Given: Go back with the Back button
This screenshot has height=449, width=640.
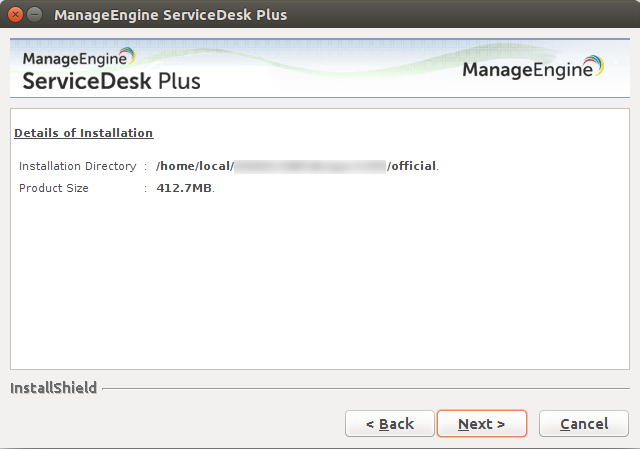Looking at the screenshot, I should pyautogui.click(x=390, y=424).
